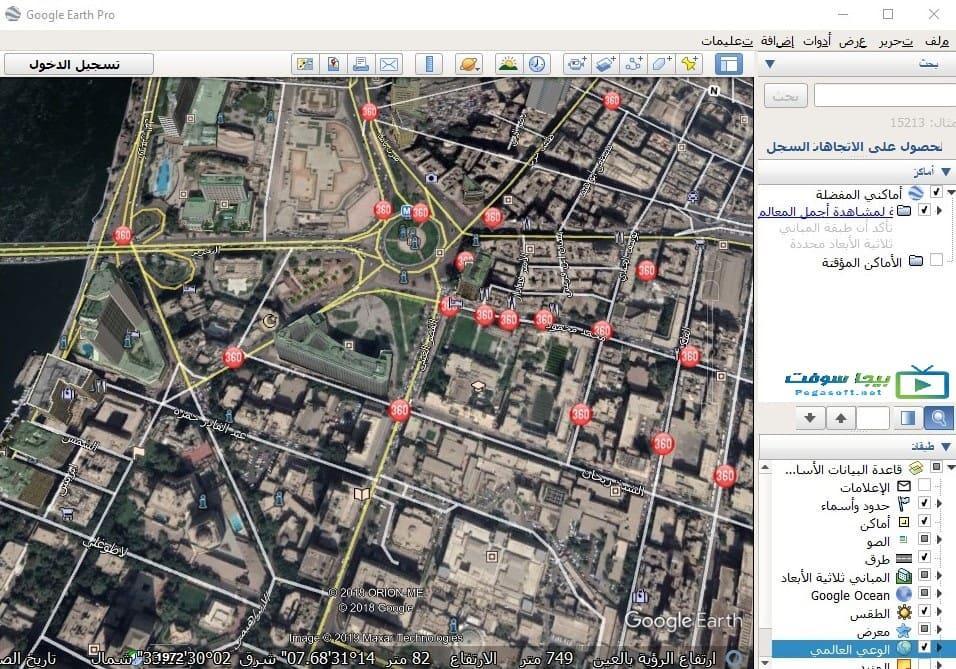Move item up with the up arrow
The width and height of the screenshot is (956, 669).
point(841,418)
